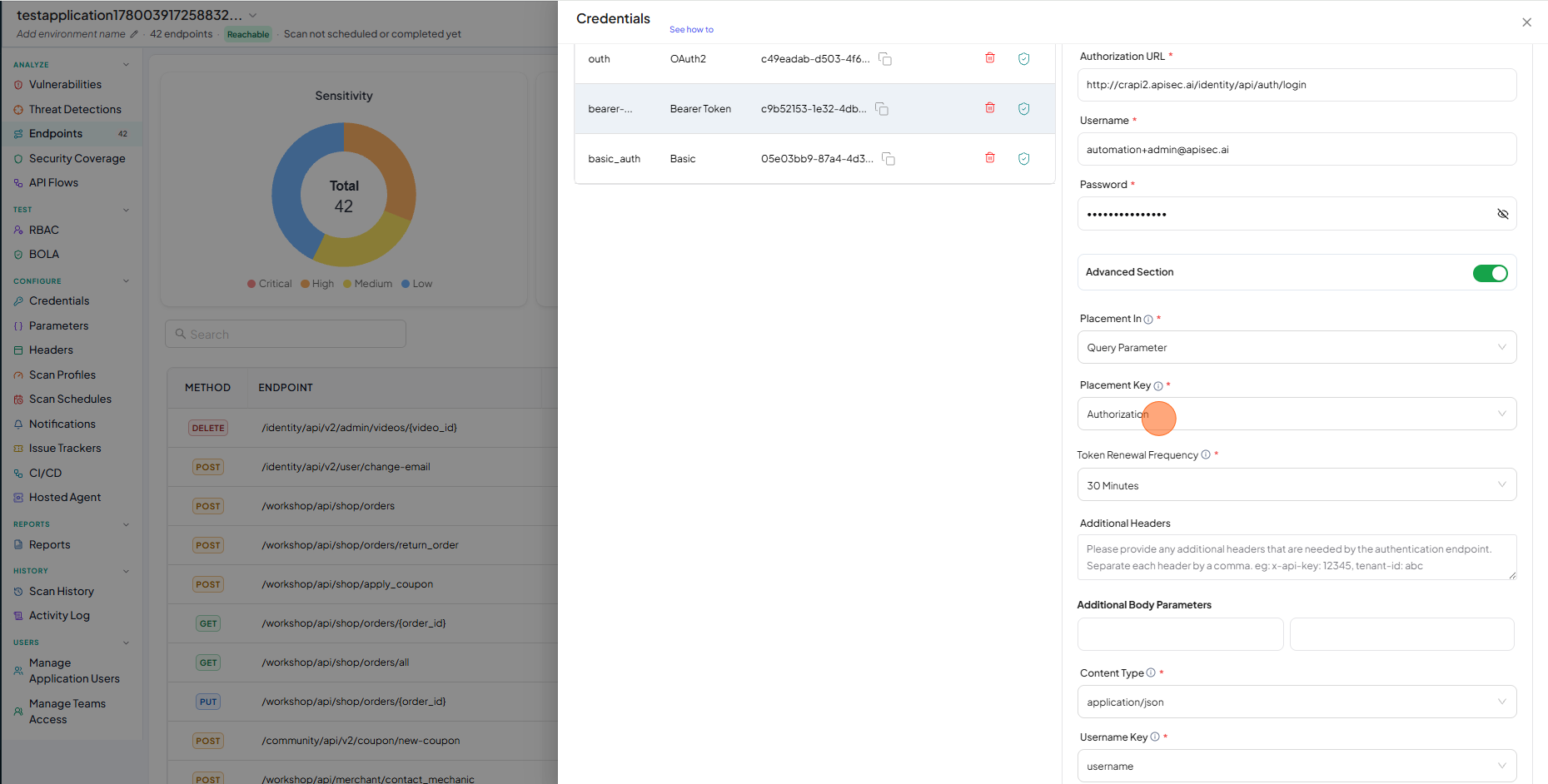Open Scan Schedules

70,399
